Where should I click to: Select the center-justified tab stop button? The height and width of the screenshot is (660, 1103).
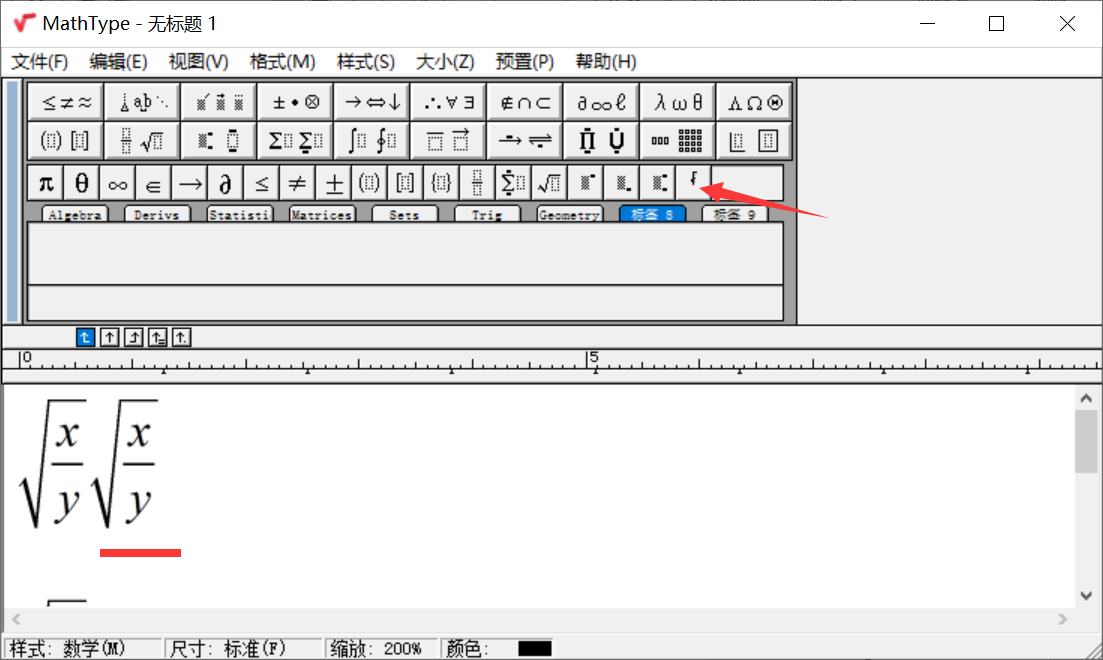point(109,338)
